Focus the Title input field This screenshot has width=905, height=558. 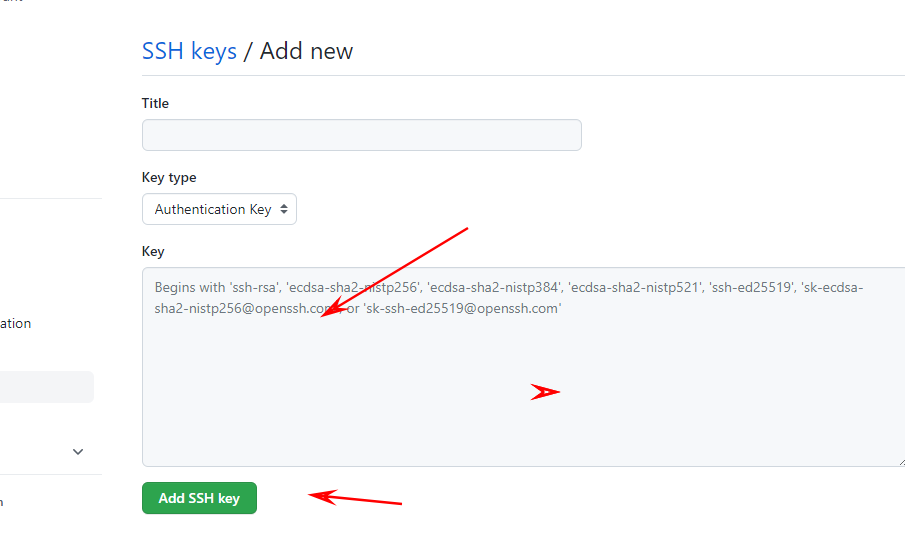coord(361,135)
